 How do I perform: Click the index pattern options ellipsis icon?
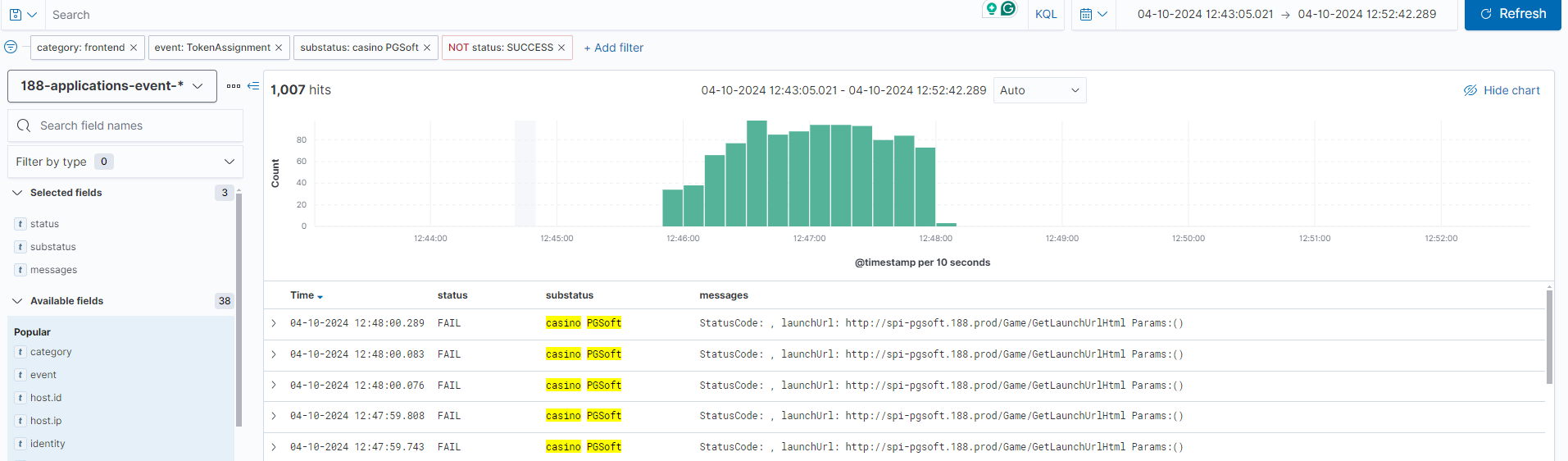pyautogui.click(x=234, y=86)
